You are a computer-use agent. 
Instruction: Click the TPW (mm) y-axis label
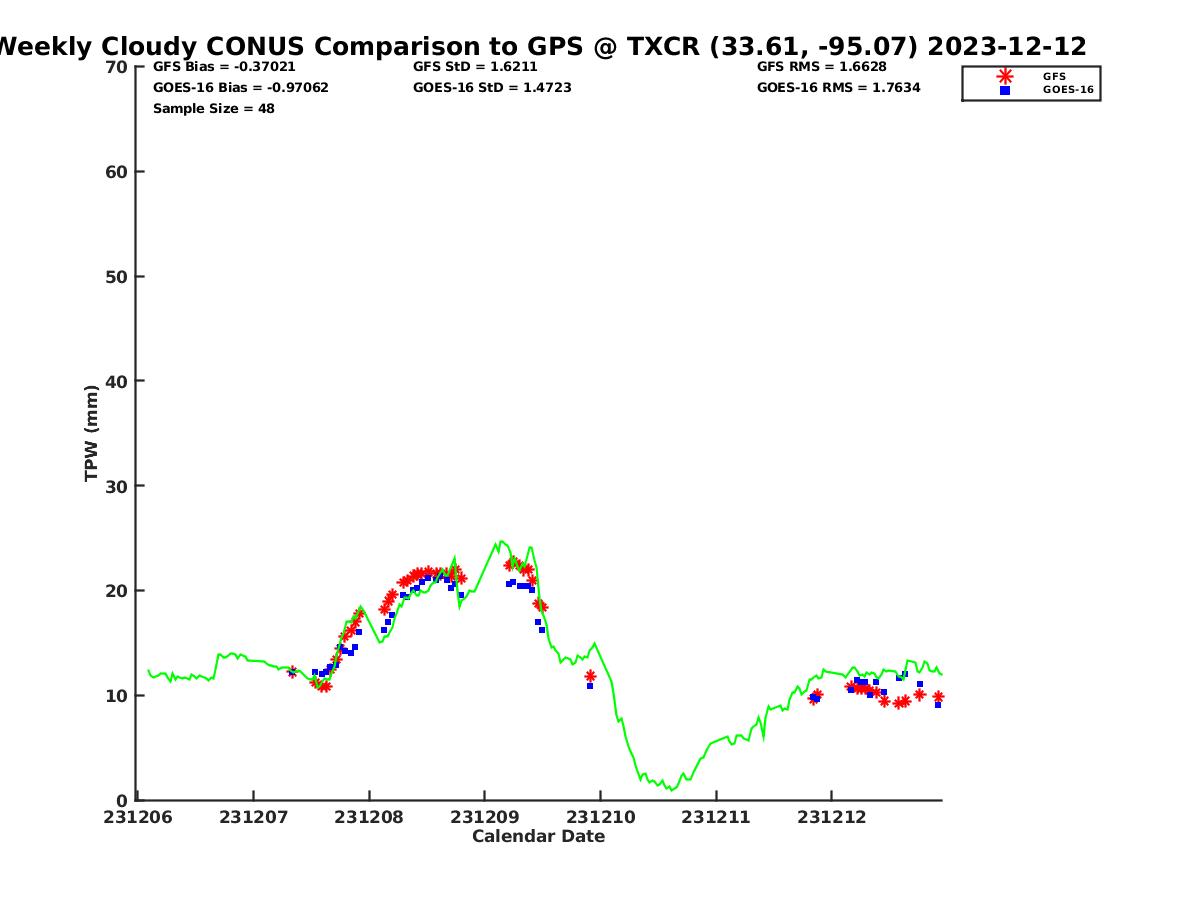[x=91, y=433]
